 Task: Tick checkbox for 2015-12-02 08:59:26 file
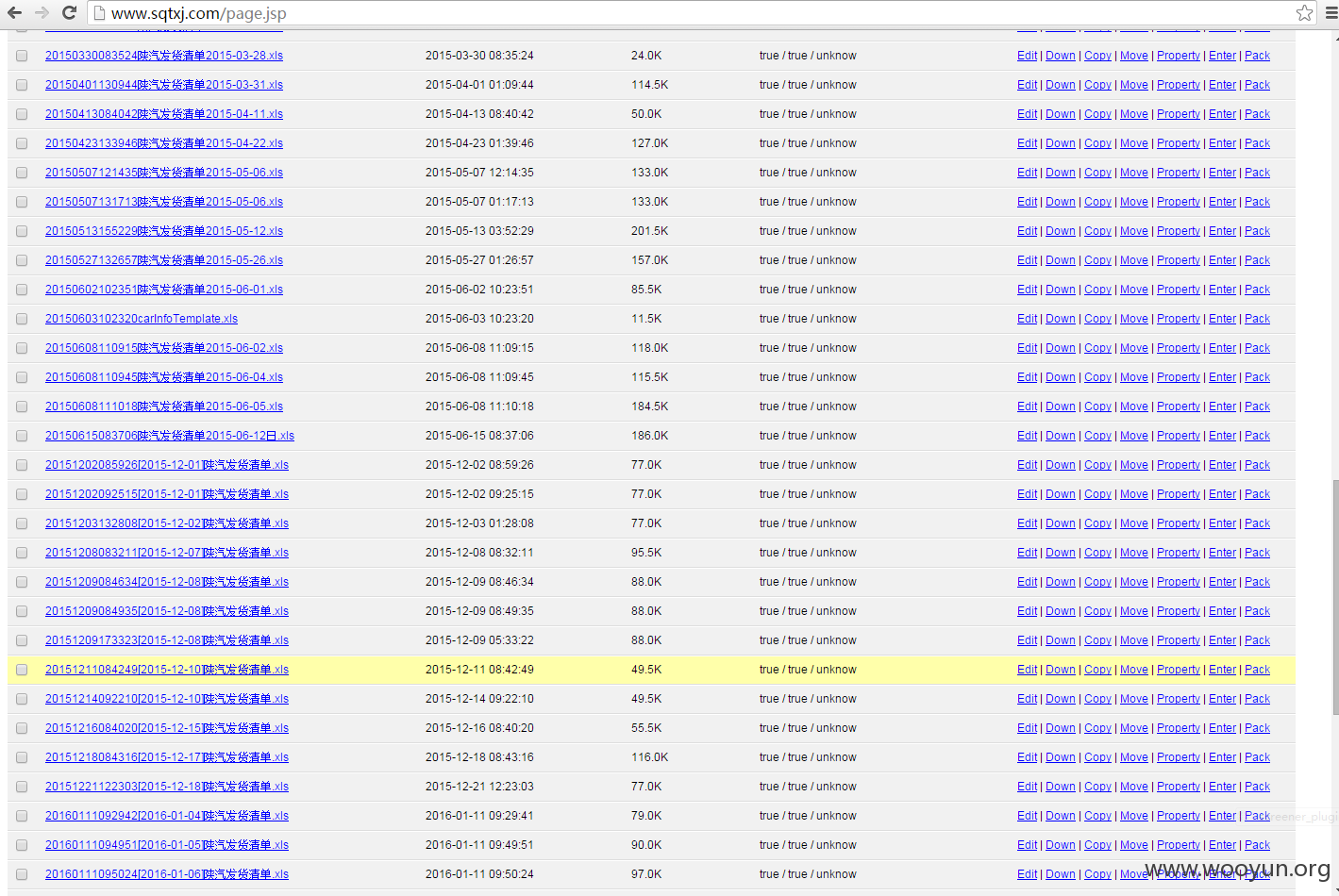[22, 465]
